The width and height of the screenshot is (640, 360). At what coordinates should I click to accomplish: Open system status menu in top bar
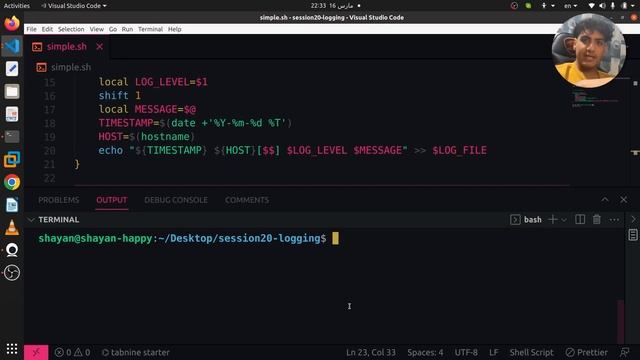[x=611, y=6]
